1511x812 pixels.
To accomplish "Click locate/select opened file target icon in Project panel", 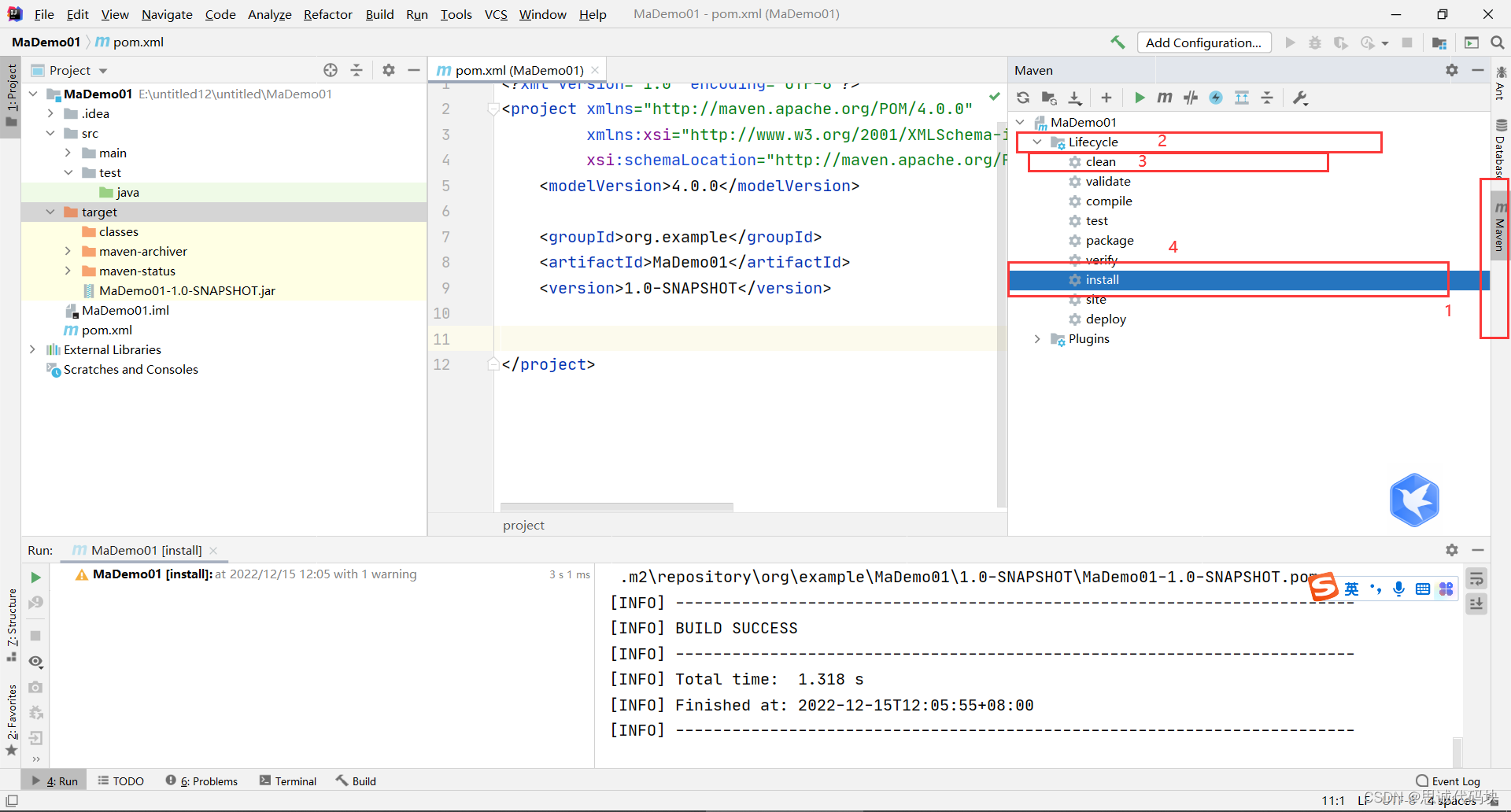I will pyautogui.click(x=331, y=70).
